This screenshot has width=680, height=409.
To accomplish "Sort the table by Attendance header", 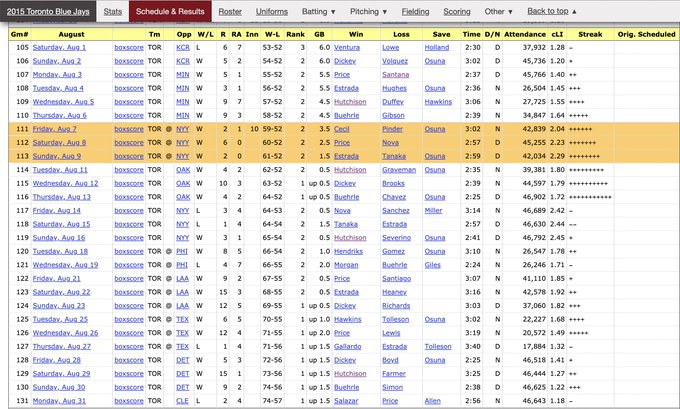I will pos(525,34).
